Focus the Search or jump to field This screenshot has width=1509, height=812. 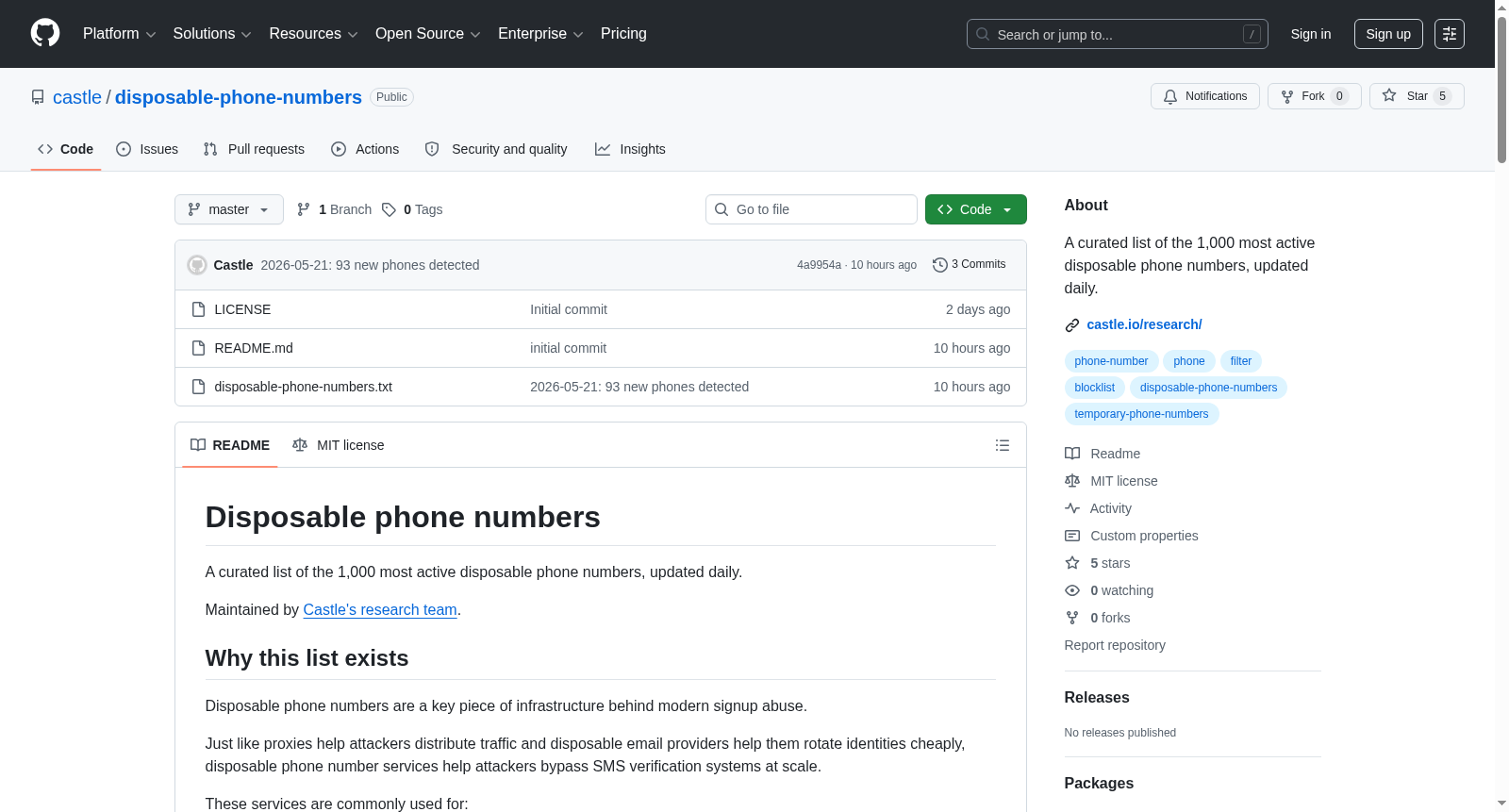(1118, 34)
